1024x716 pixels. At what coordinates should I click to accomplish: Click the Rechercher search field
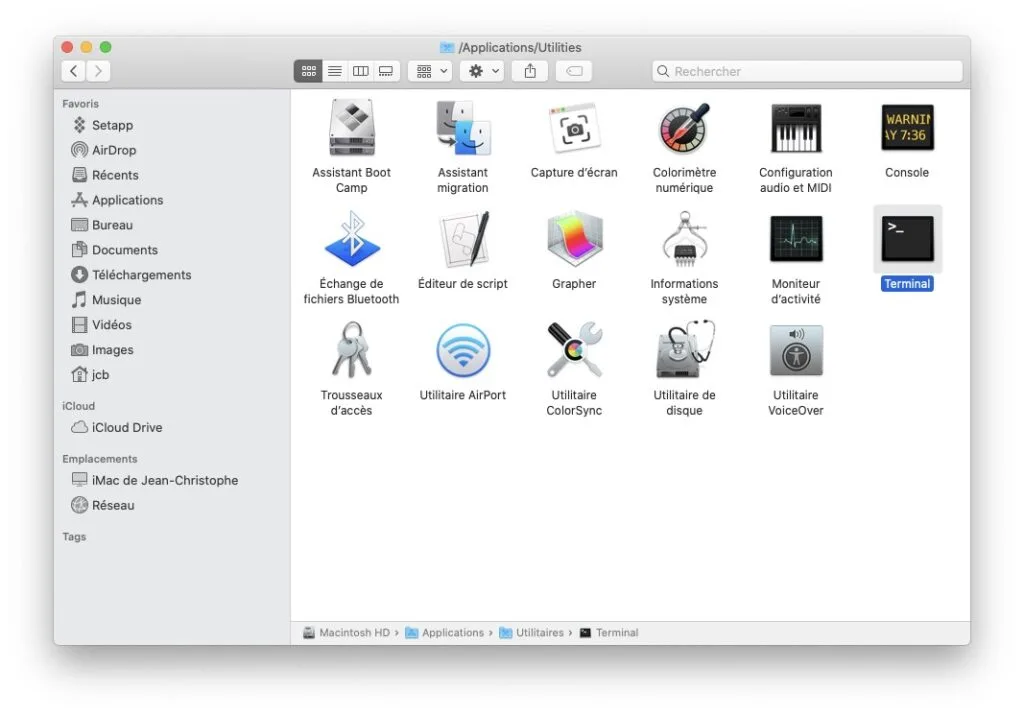point(807,71)
